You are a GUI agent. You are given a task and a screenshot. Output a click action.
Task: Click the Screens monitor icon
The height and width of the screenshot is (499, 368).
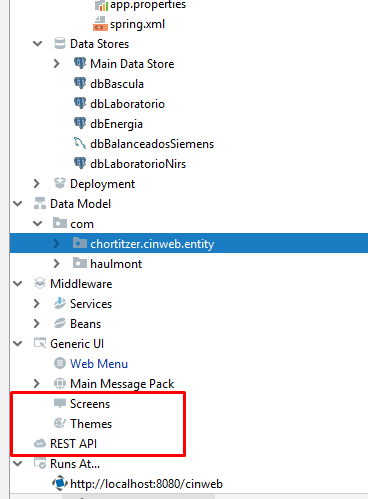(60, 404)
